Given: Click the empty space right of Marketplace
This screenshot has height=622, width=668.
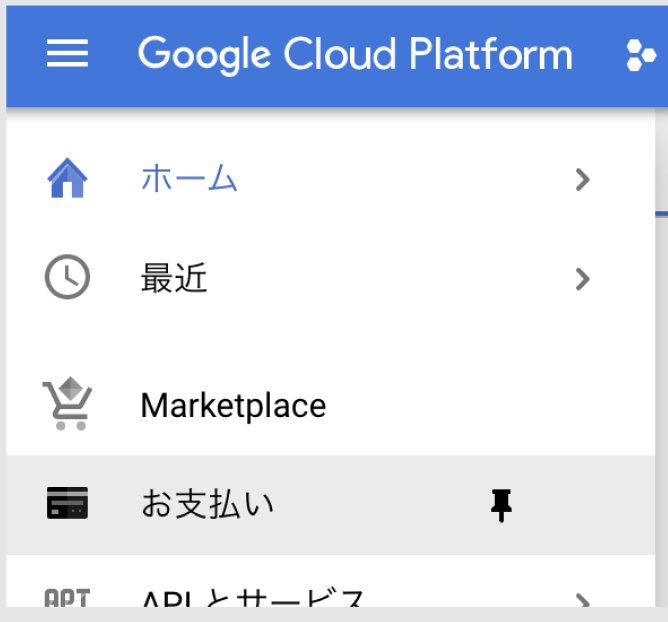Looking at the screenshot, I should (x=480, y=405).
